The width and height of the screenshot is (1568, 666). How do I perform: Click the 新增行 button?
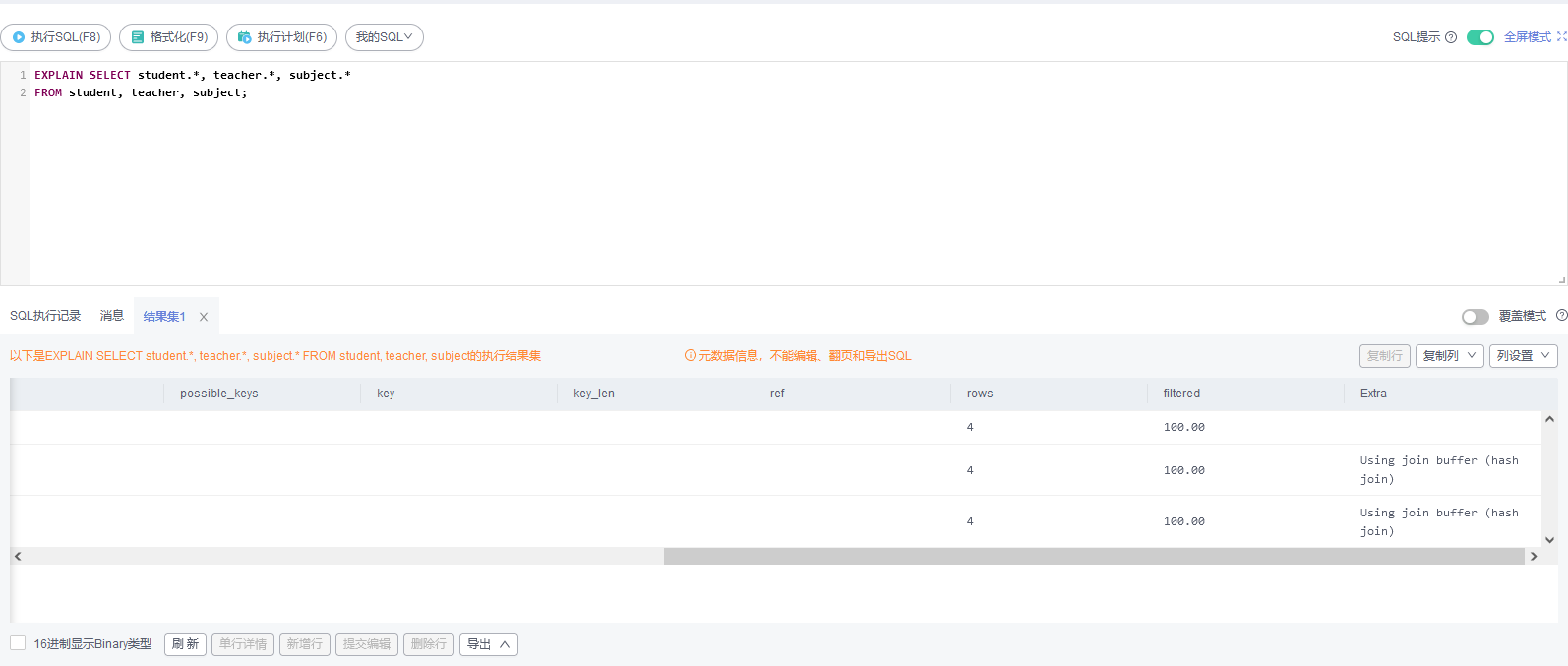click(x=305, y=644)
